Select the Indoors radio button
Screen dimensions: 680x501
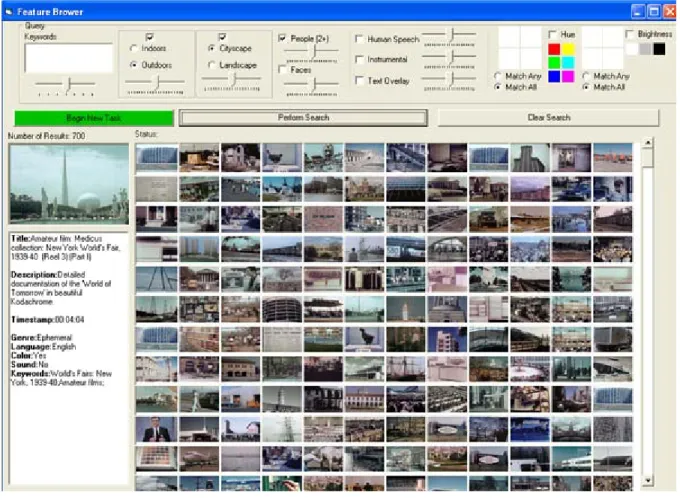134,48
